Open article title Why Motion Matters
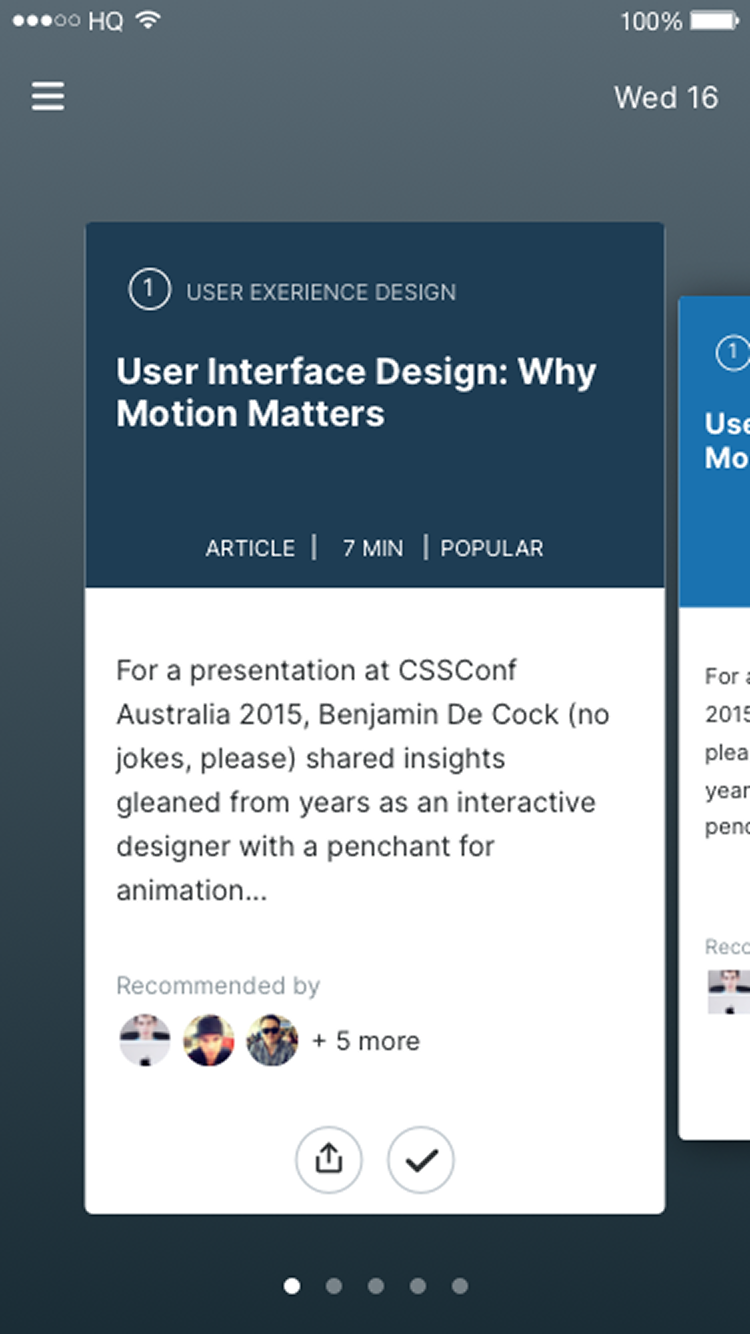The height and width of the screenshot is (1334, 750). pyautogui.click(x=356, y=392)
